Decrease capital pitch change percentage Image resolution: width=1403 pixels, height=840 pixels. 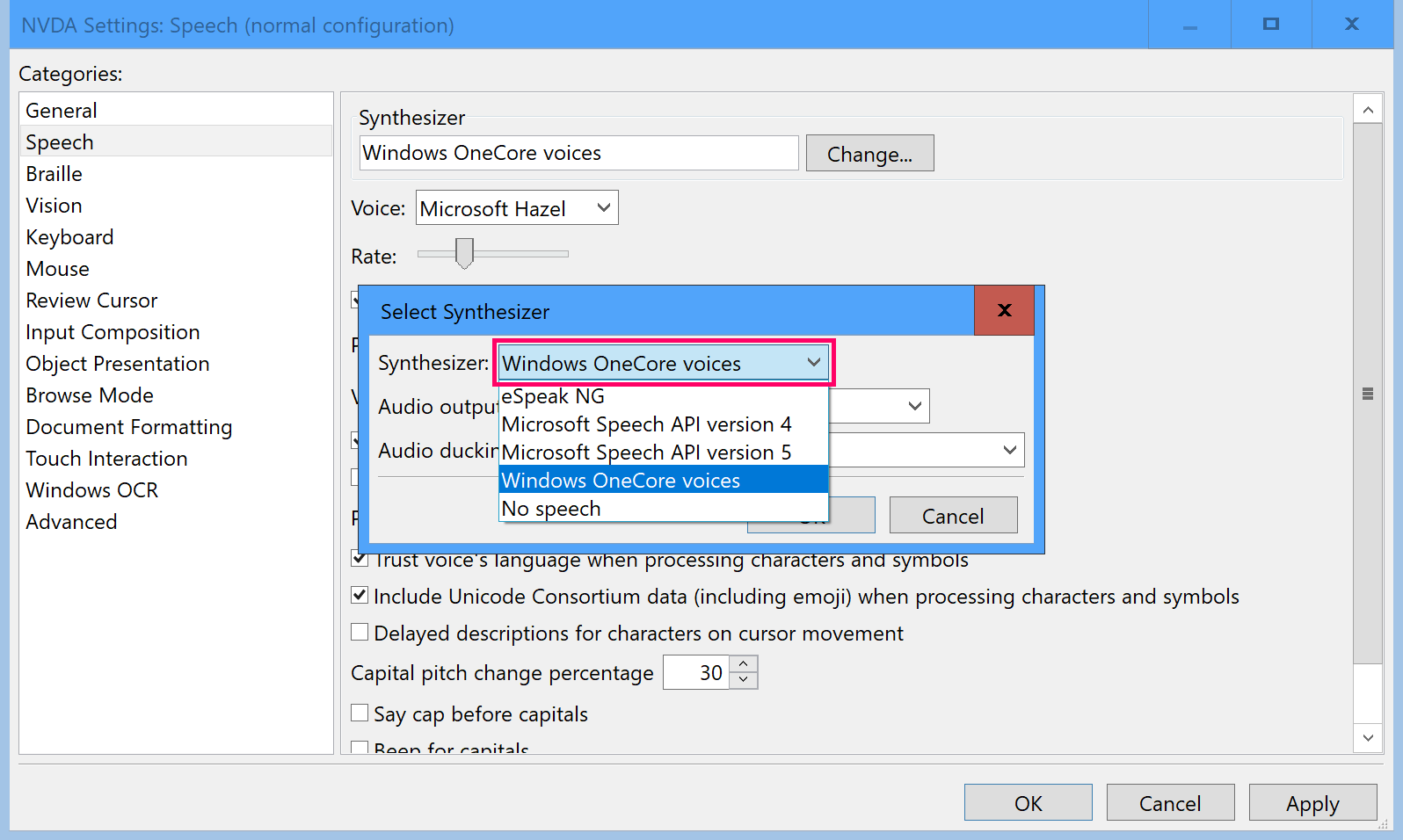click(x=744, y=680)
